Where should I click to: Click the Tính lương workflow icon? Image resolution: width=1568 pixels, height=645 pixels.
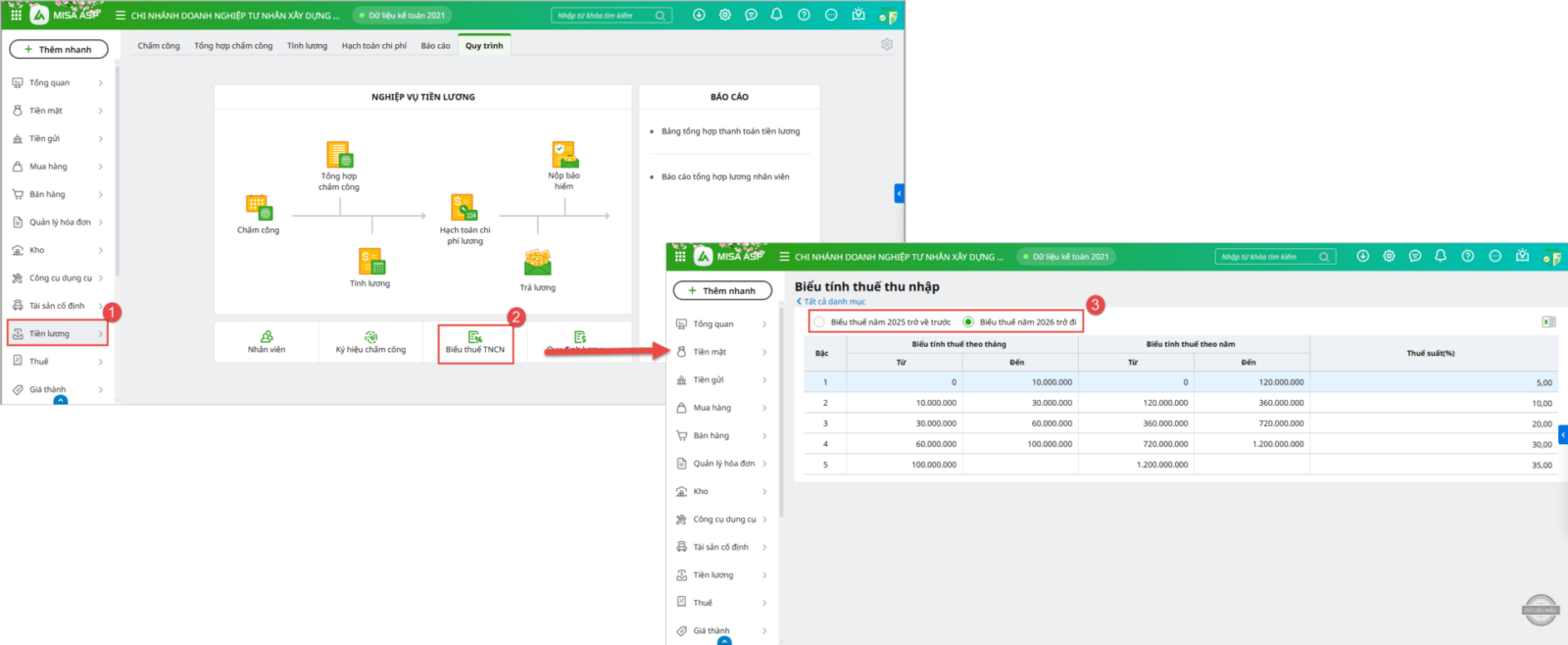point(370,262)
